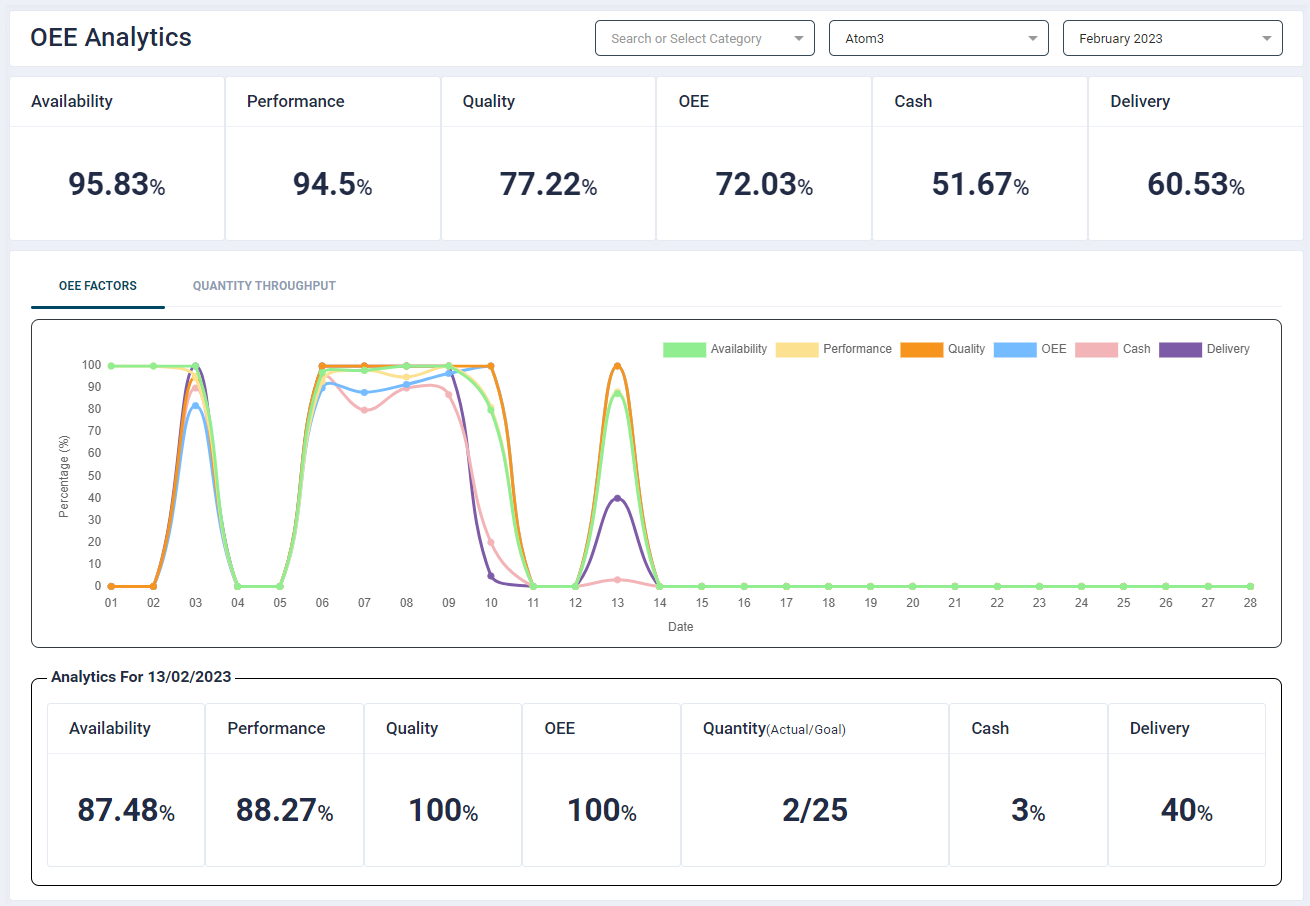
Task: Select the Cash data point on date 07
Action: [x=364, y=410]
